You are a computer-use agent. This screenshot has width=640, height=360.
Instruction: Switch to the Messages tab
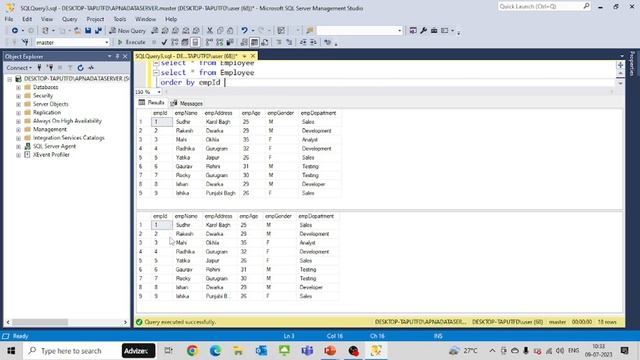[187, 103]
